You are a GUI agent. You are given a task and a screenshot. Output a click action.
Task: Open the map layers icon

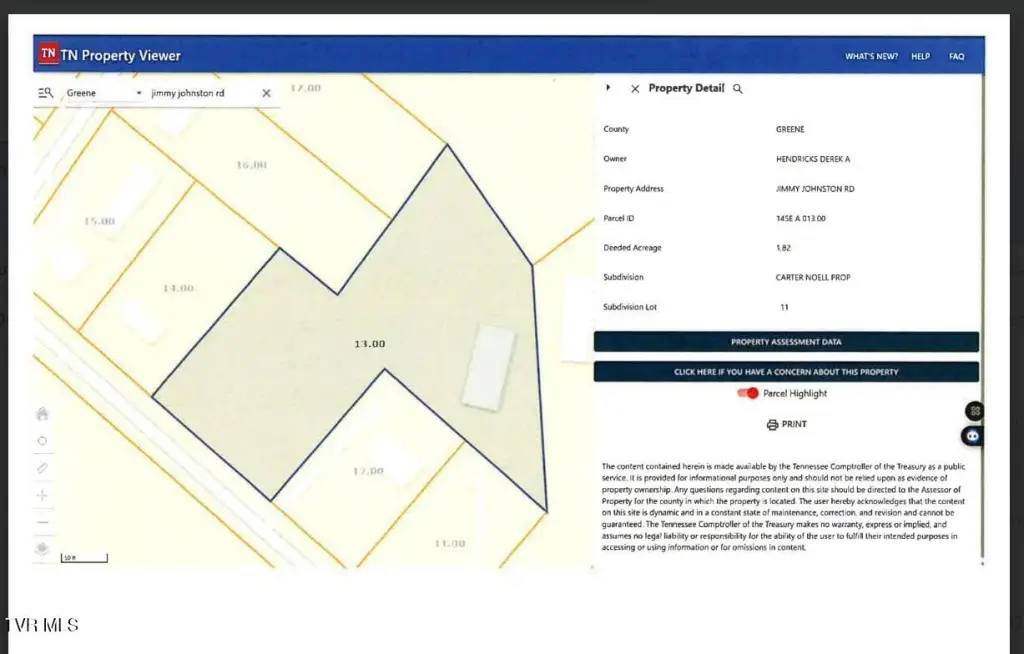[42, 549]
